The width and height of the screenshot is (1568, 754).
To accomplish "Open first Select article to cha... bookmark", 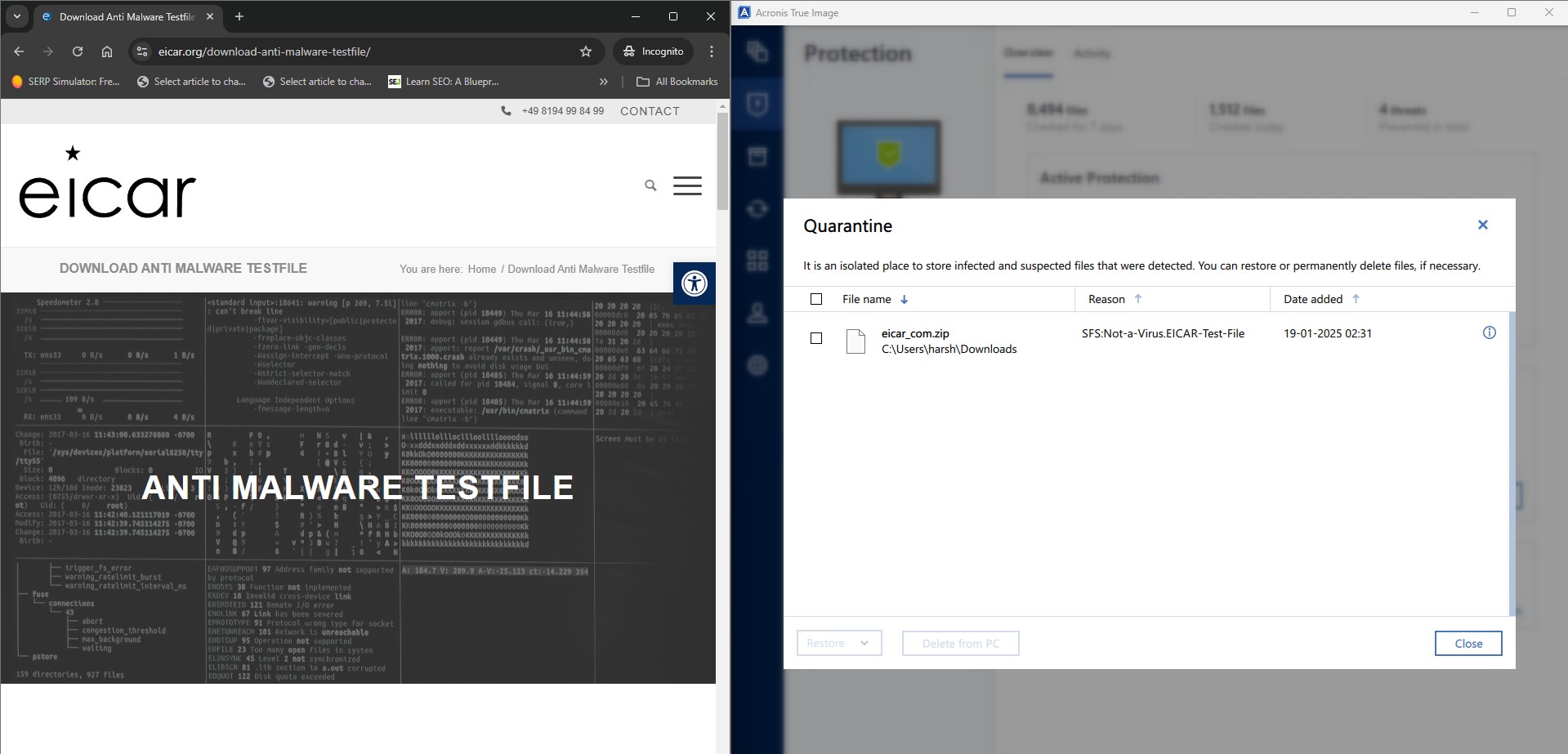I will pos(191,82).
